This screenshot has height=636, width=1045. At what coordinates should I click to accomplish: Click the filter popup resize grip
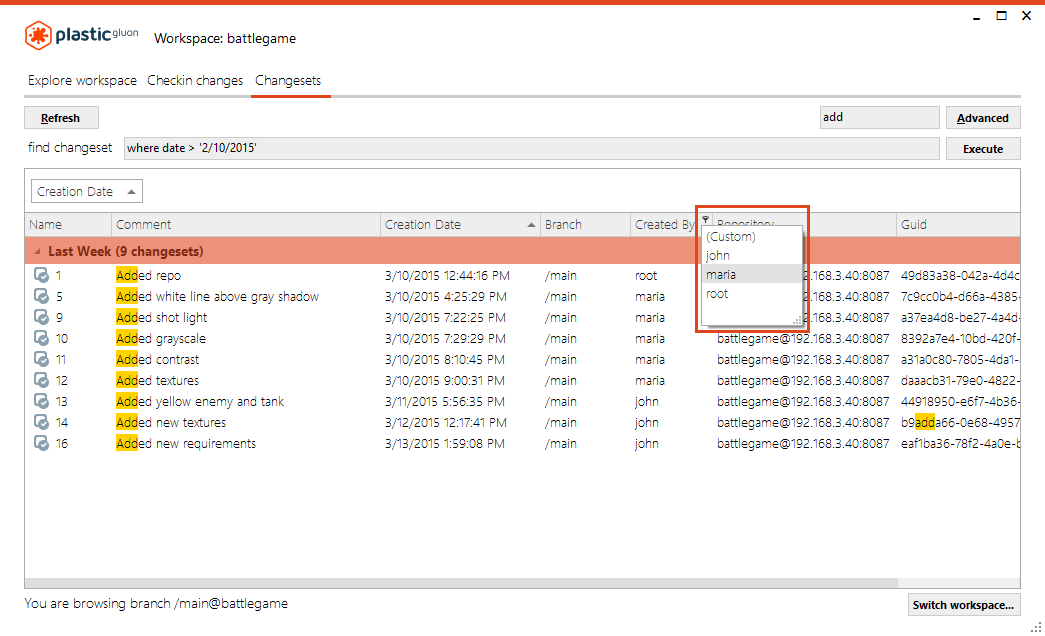[x=797, y=321]
